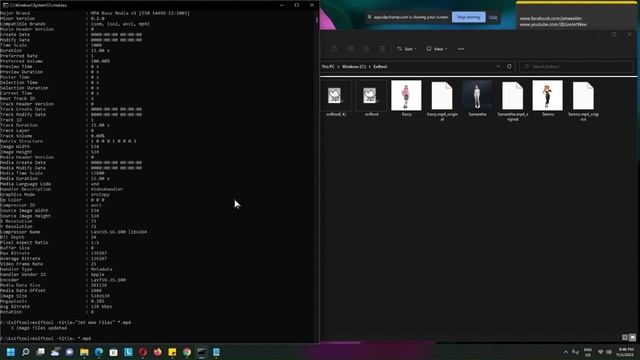Viewport: 640px width, 360px height.
Task: Open File Explorer from taskbar
Action: [x=84, y=352]
